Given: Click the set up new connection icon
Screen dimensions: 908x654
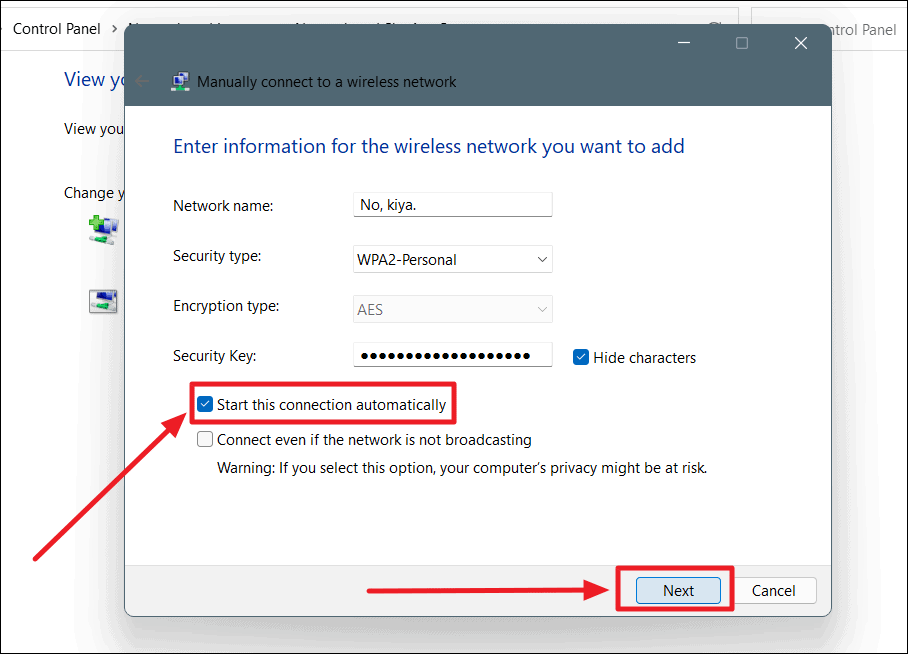Looking at the screenshot, I should tap(104, 229).
